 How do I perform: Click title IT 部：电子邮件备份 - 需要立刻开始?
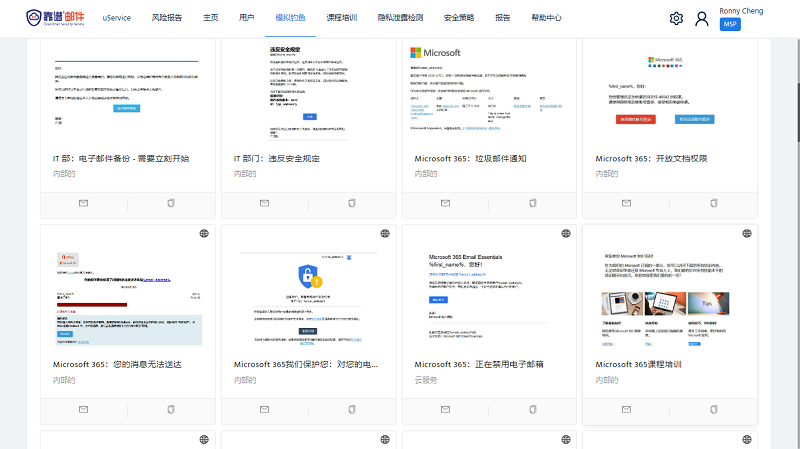[121, 159]
